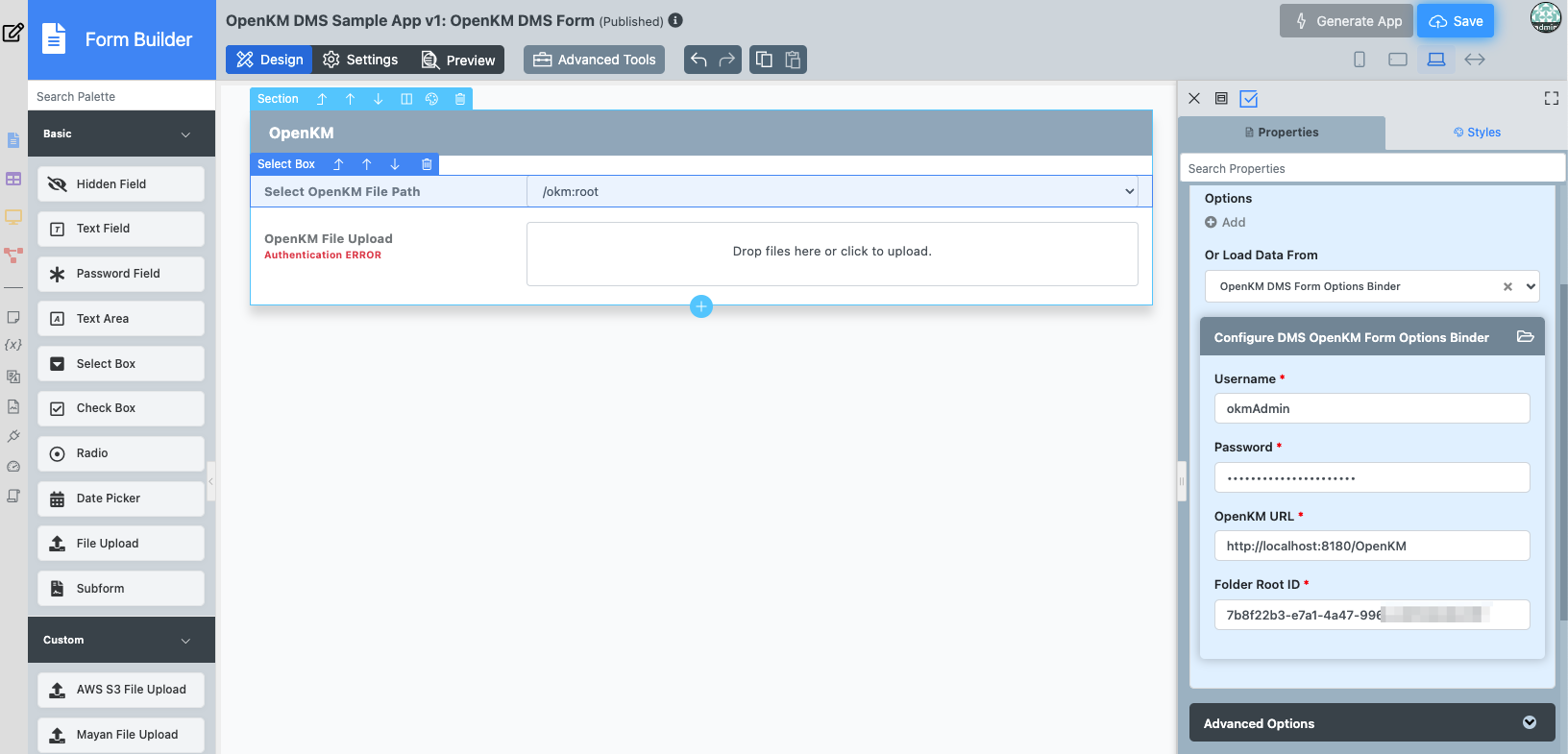Paste element using the clipboard icon
1568x754 pixels.
(793, 60)
